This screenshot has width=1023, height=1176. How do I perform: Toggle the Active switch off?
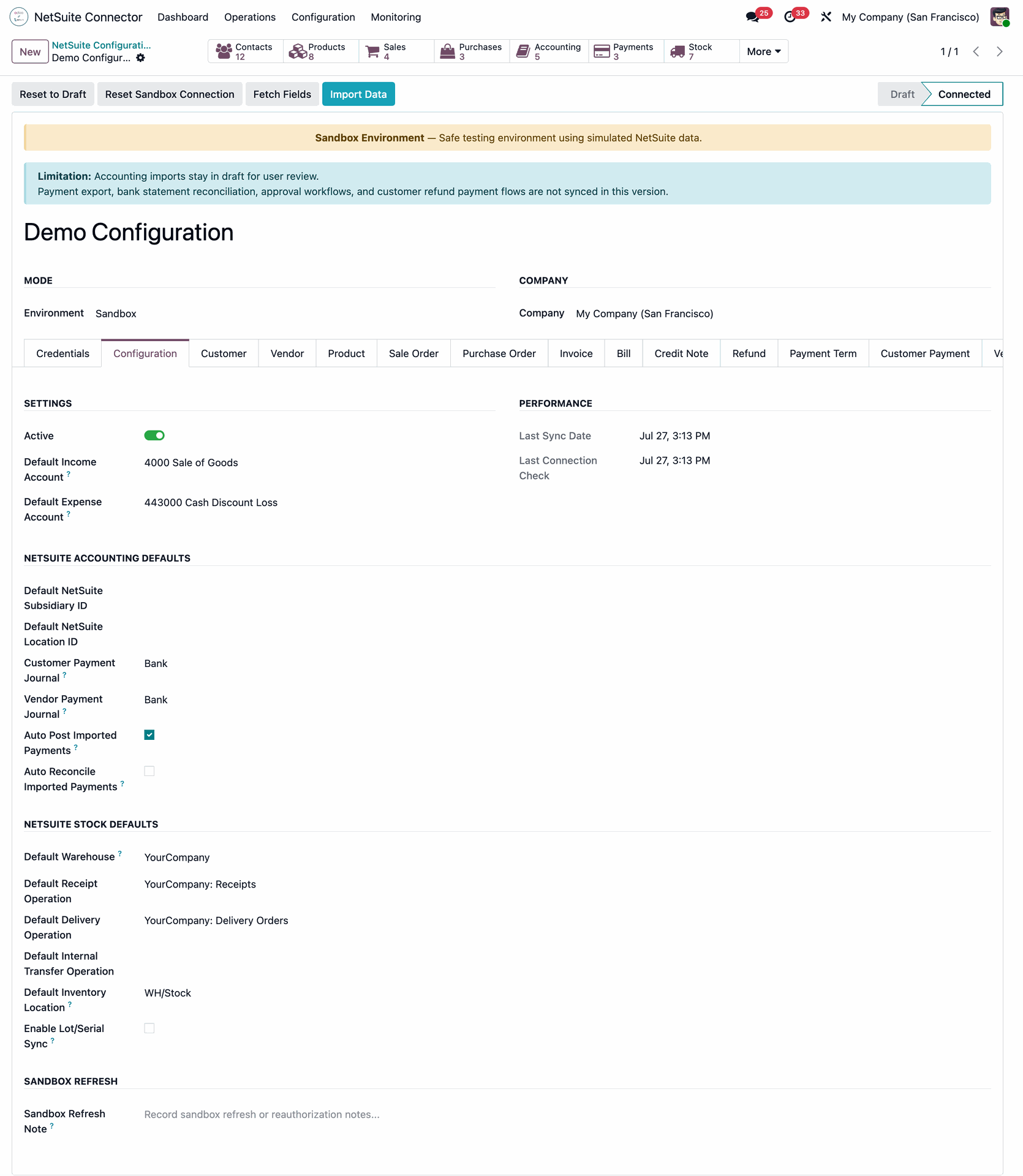point(154,435)
